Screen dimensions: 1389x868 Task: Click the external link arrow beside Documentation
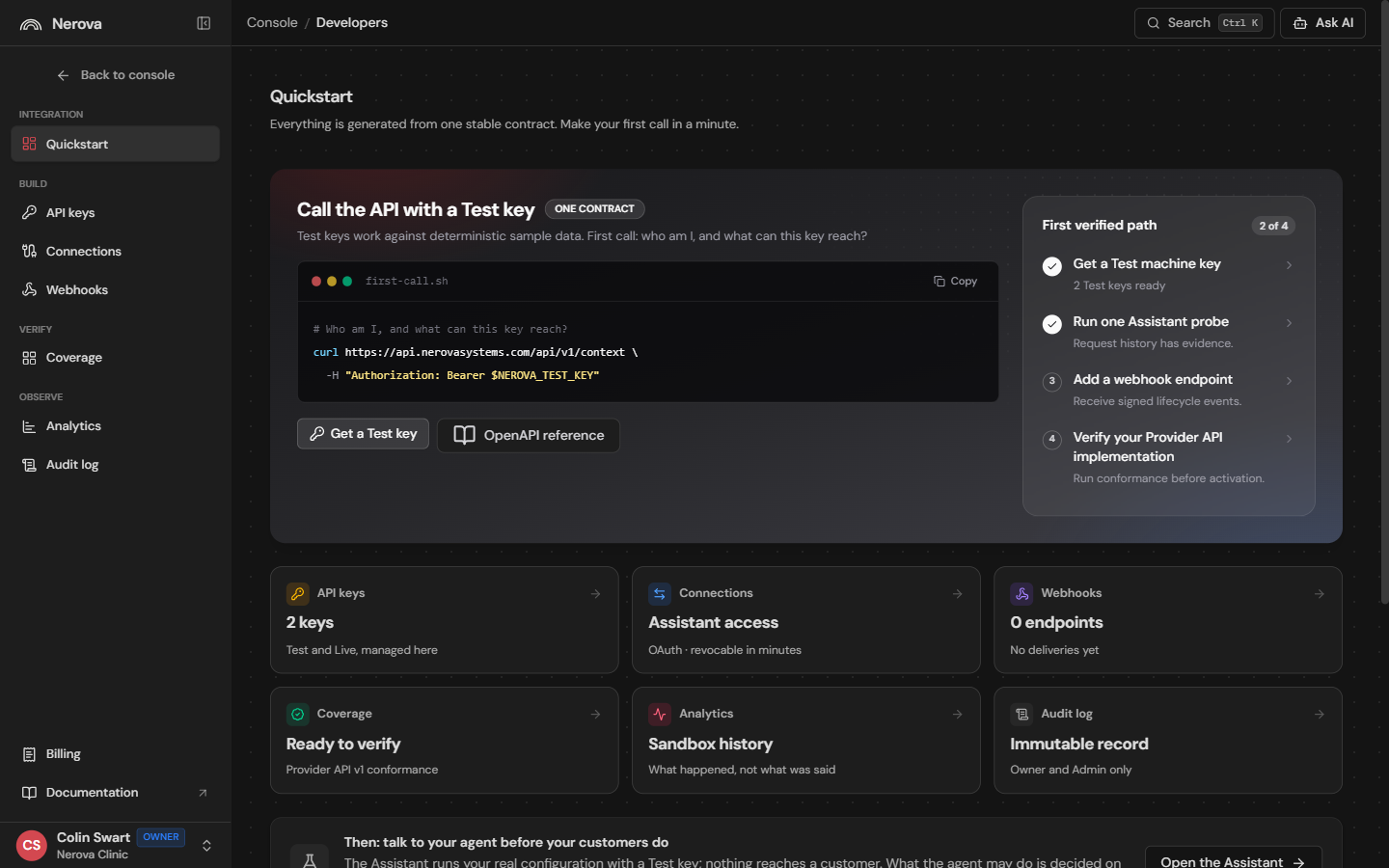point(203,793)
